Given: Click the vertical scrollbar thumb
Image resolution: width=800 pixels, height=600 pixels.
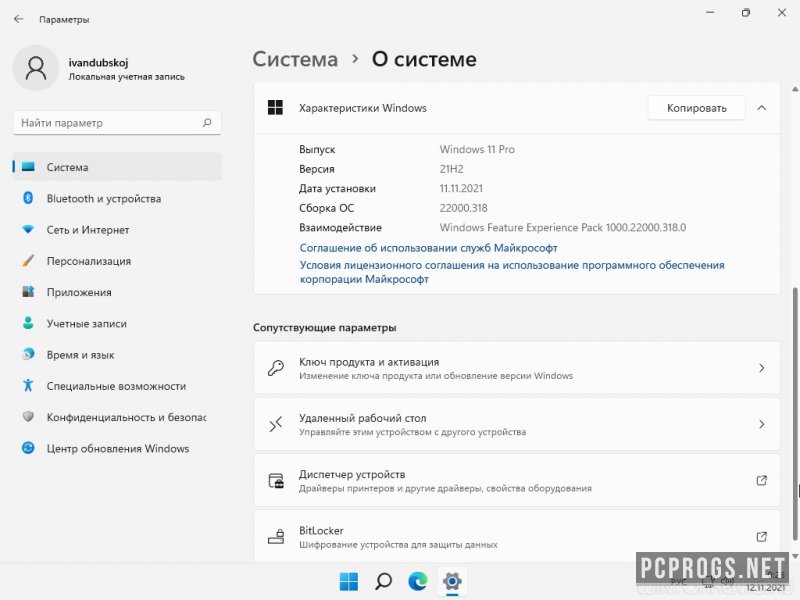Looking at the screenshot, I should [795, 413].
